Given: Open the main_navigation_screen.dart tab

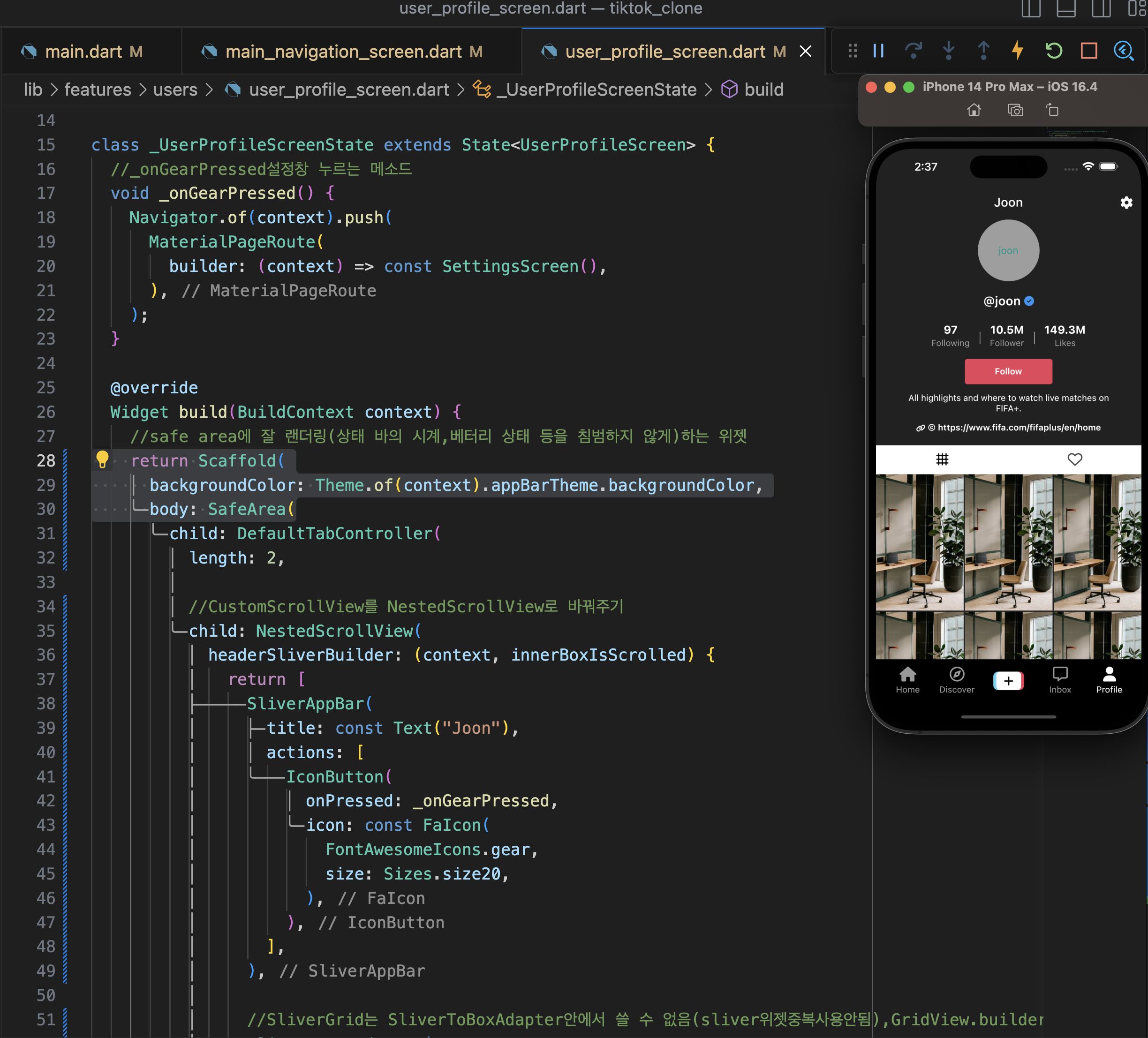Looking at the screenshot, I should point(343,52).
